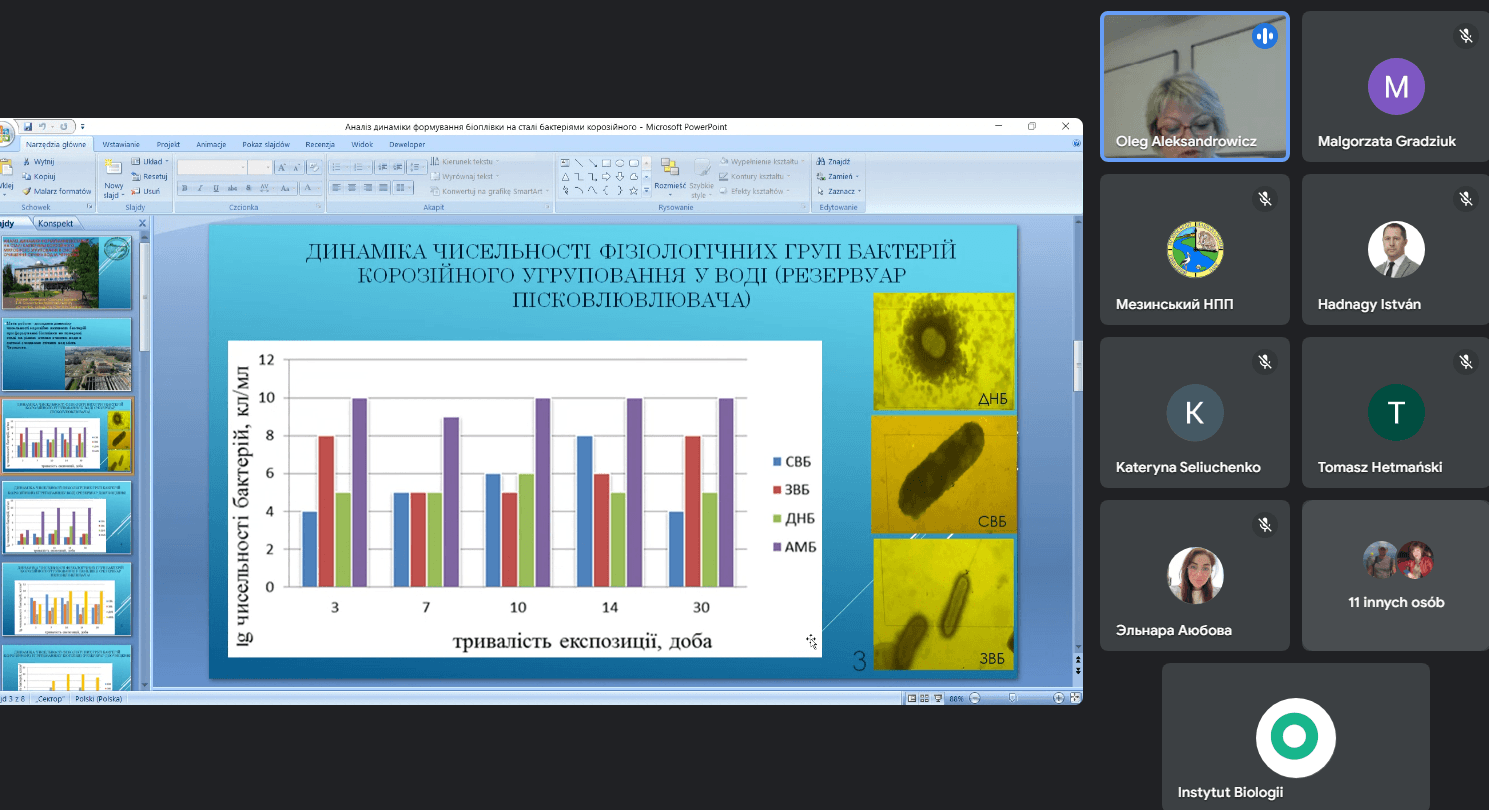1489x810 pixels.
Task: Toggle align text right button
Action: click(x=368, y=188)
